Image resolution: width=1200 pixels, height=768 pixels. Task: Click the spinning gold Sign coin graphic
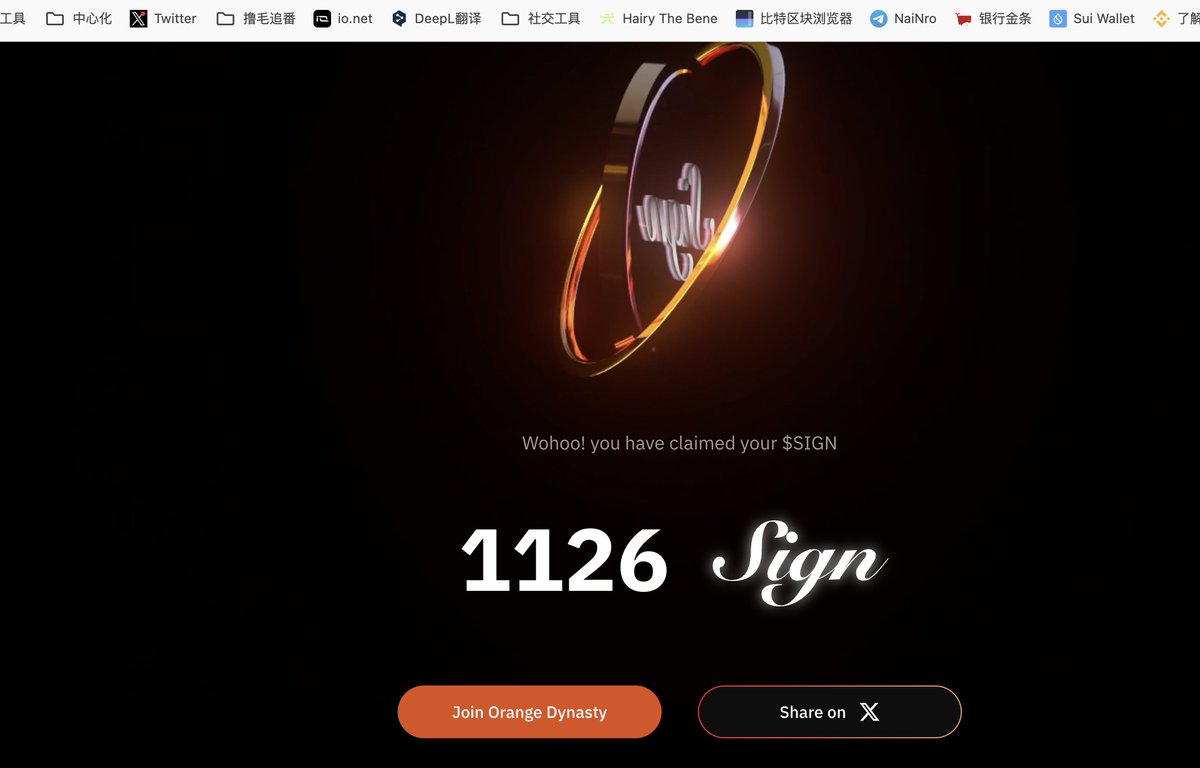click(665, 205)
